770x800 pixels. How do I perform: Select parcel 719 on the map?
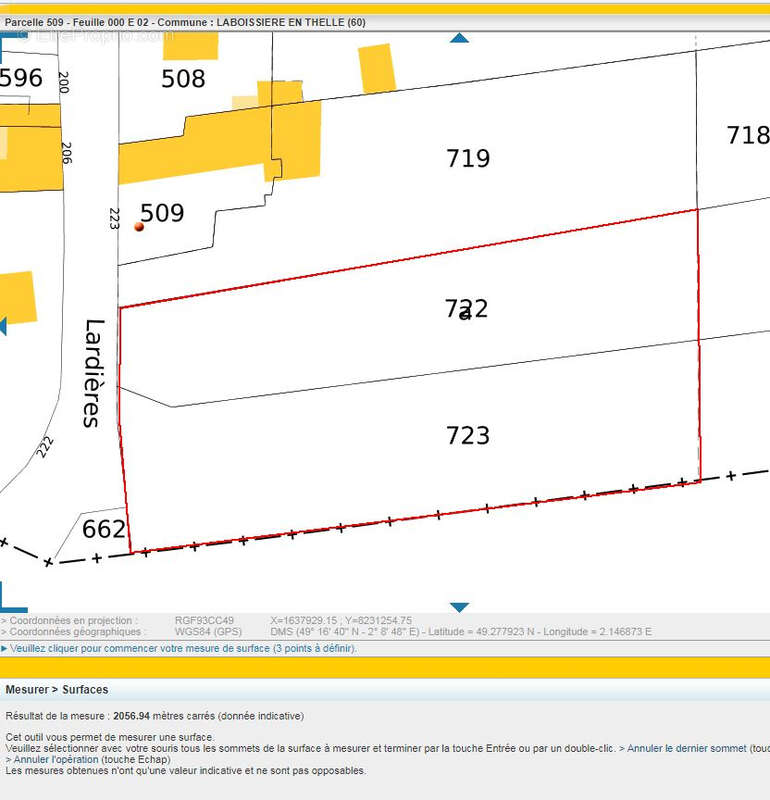pyautogui.click(x=467, y=158)
